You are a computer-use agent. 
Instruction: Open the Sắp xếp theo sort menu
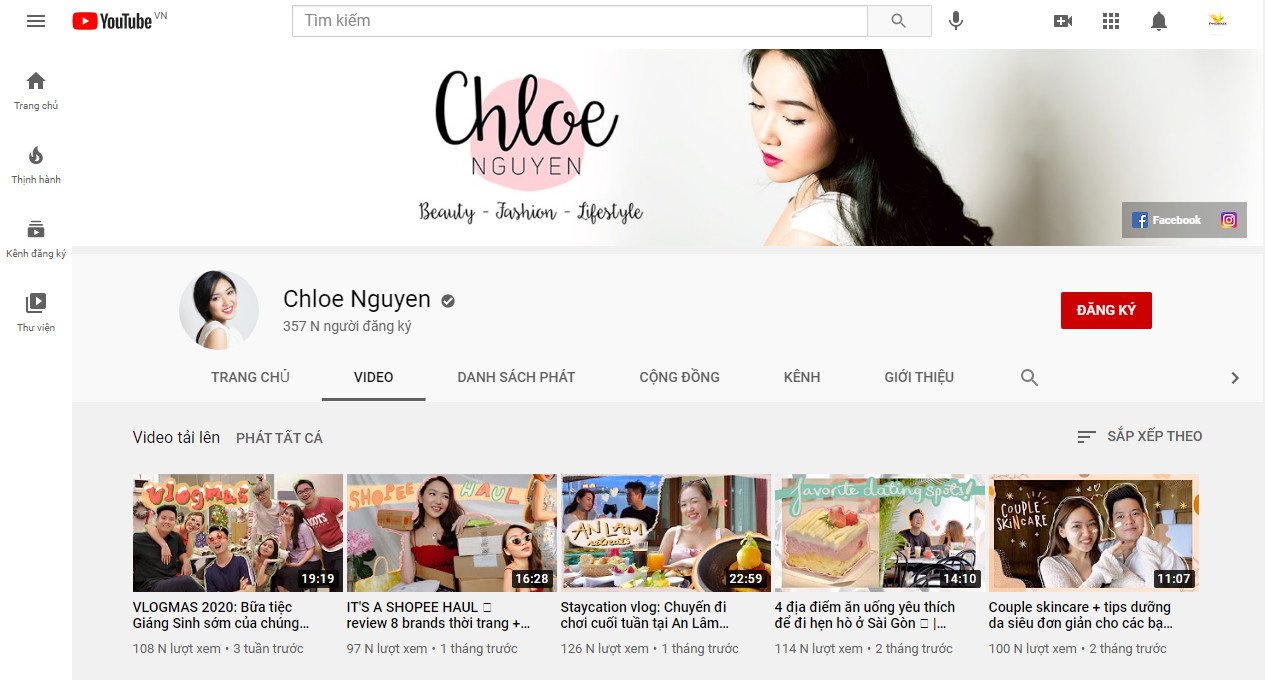[1140, 436]
